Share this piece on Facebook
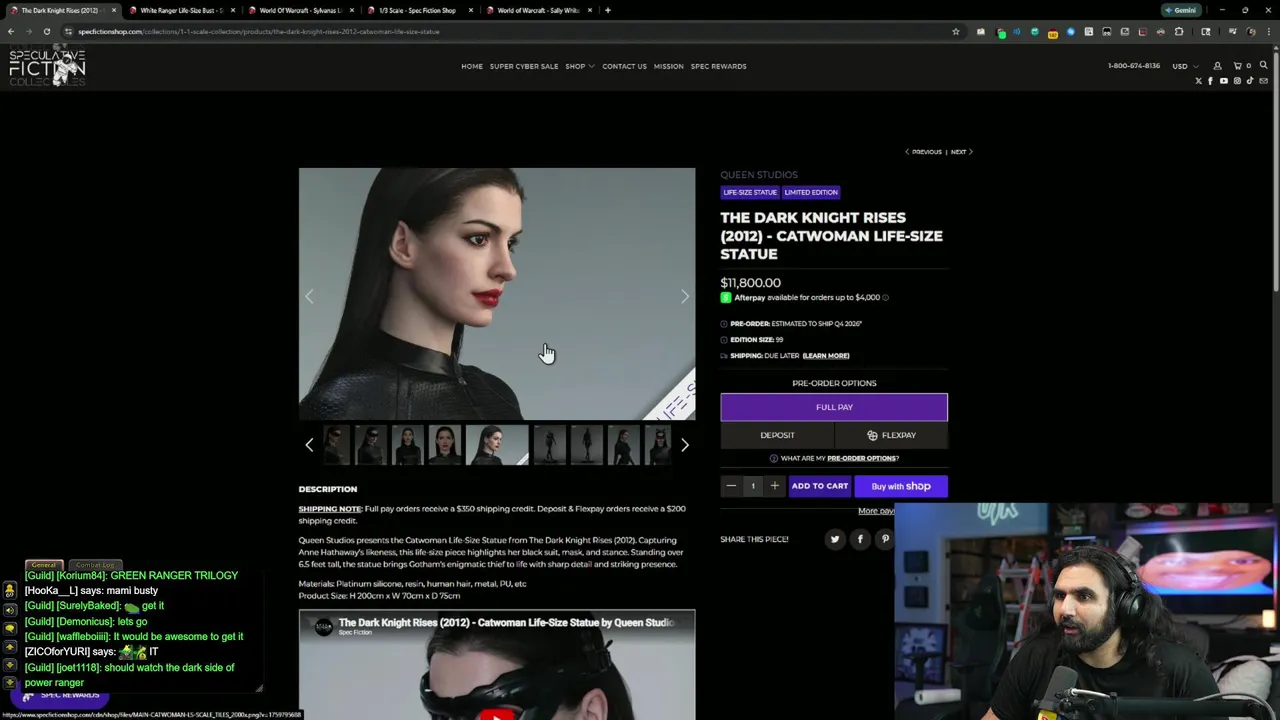Viewport: 1280px width, 720px height. 860,539
